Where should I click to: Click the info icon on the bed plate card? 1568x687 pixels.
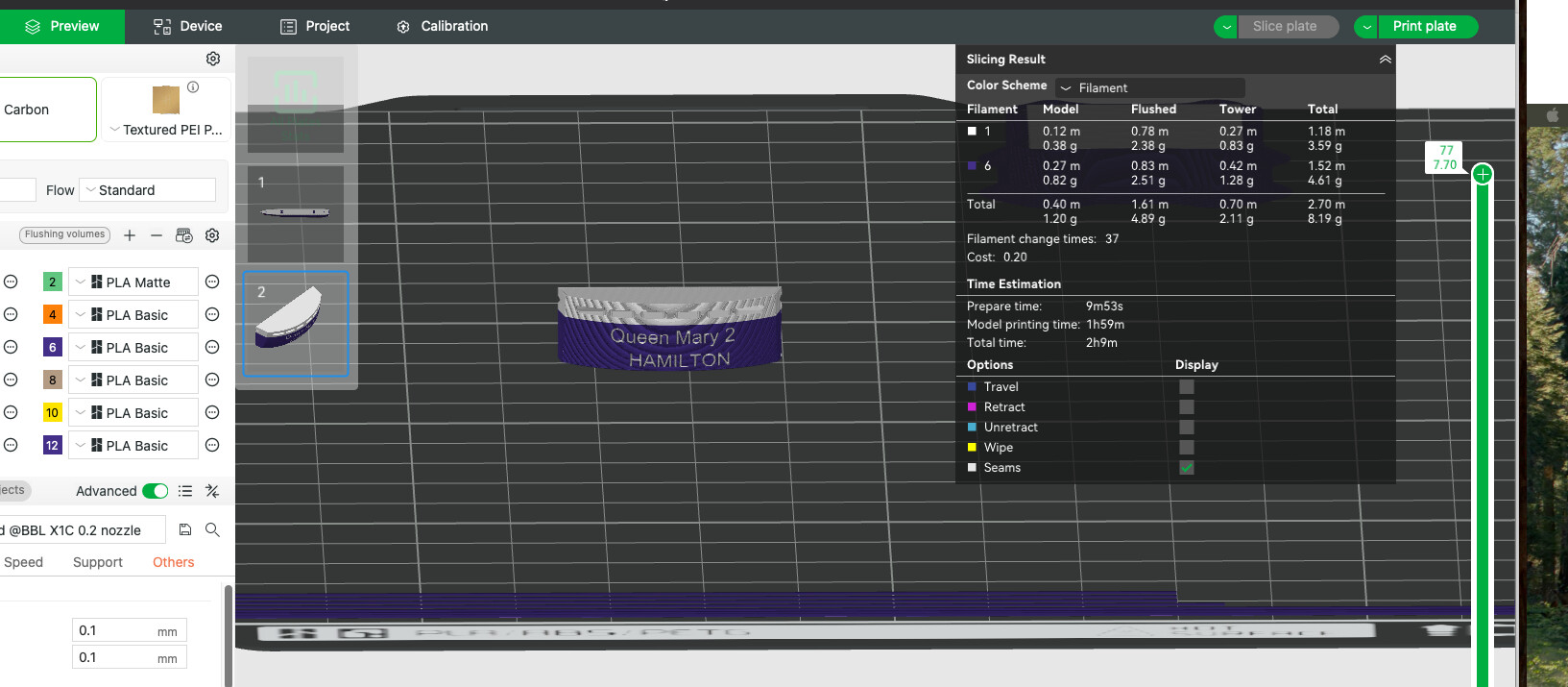tap(193, 87)
